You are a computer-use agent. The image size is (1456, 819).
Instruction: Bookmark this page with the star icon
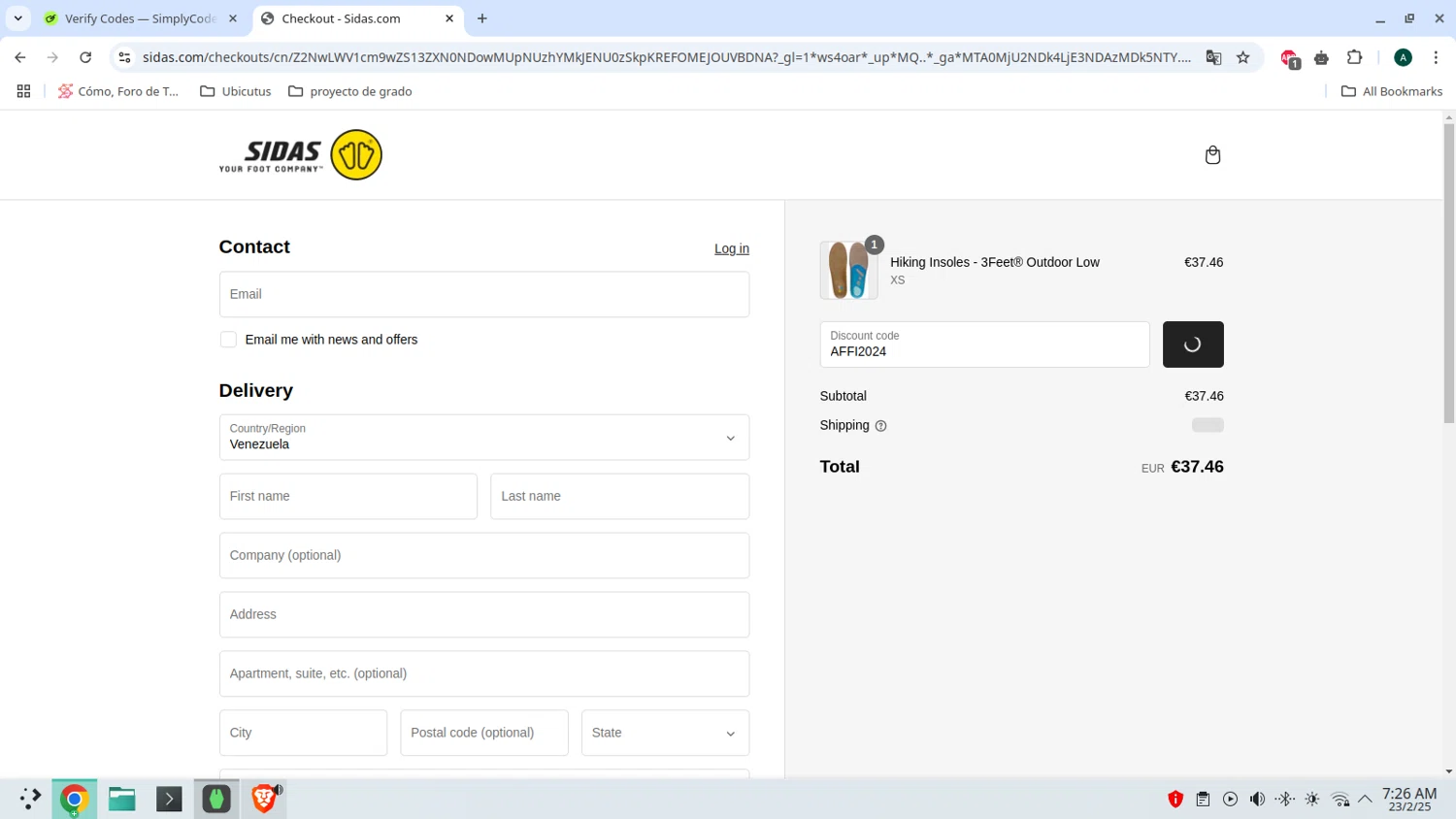pyautogui.click(x=1243, y=57)
